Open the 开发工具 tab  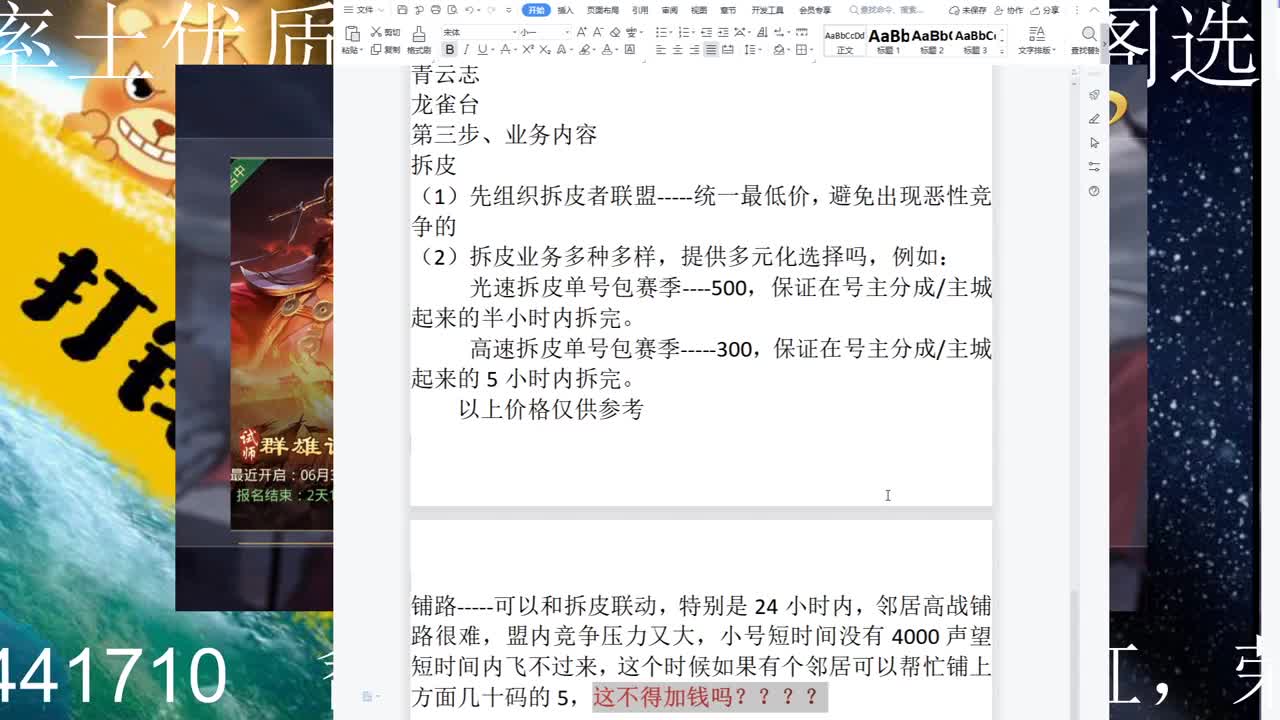(x=768, y=10)
